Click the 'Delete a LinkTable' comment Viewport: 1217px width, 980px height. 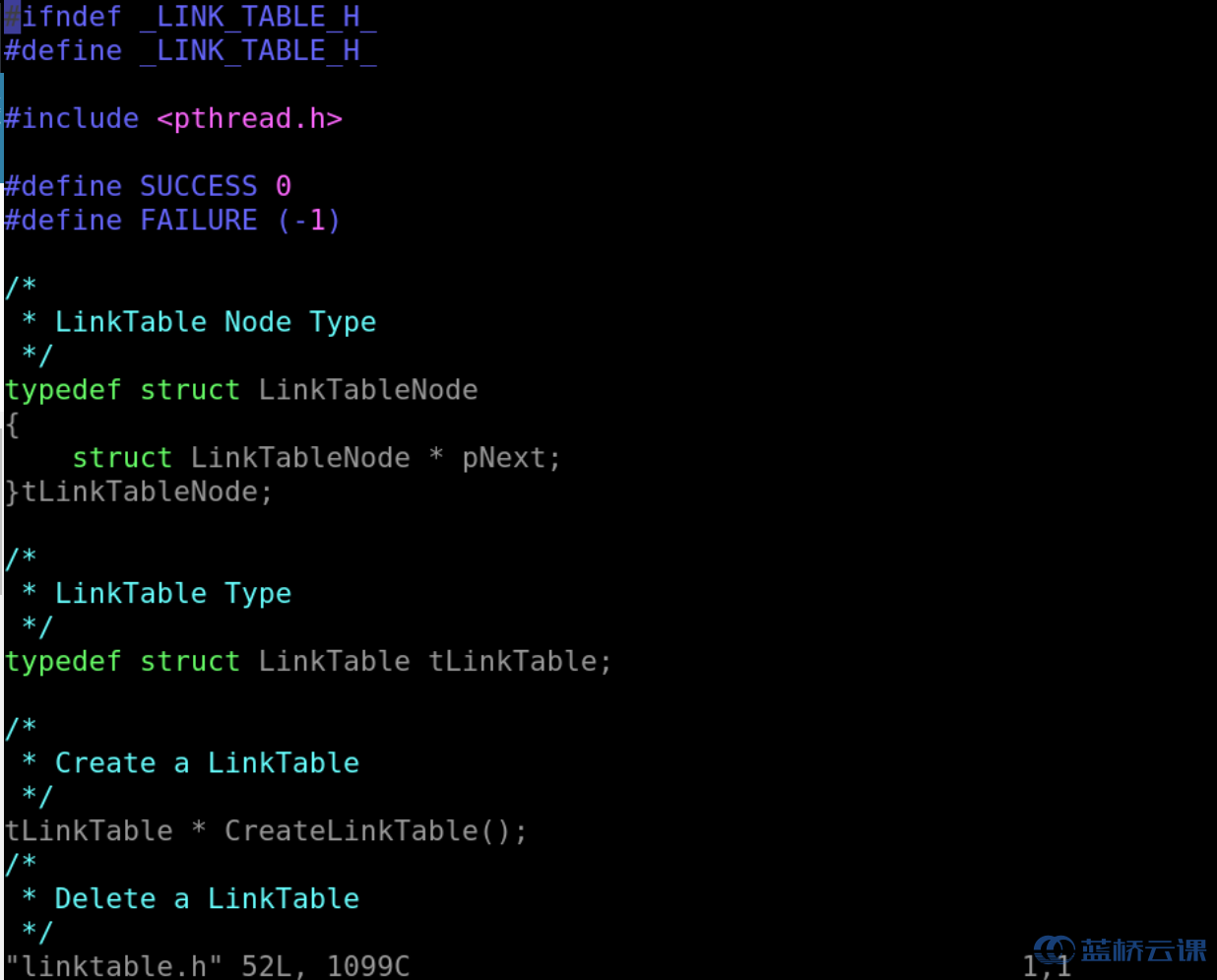click(207, 899)
